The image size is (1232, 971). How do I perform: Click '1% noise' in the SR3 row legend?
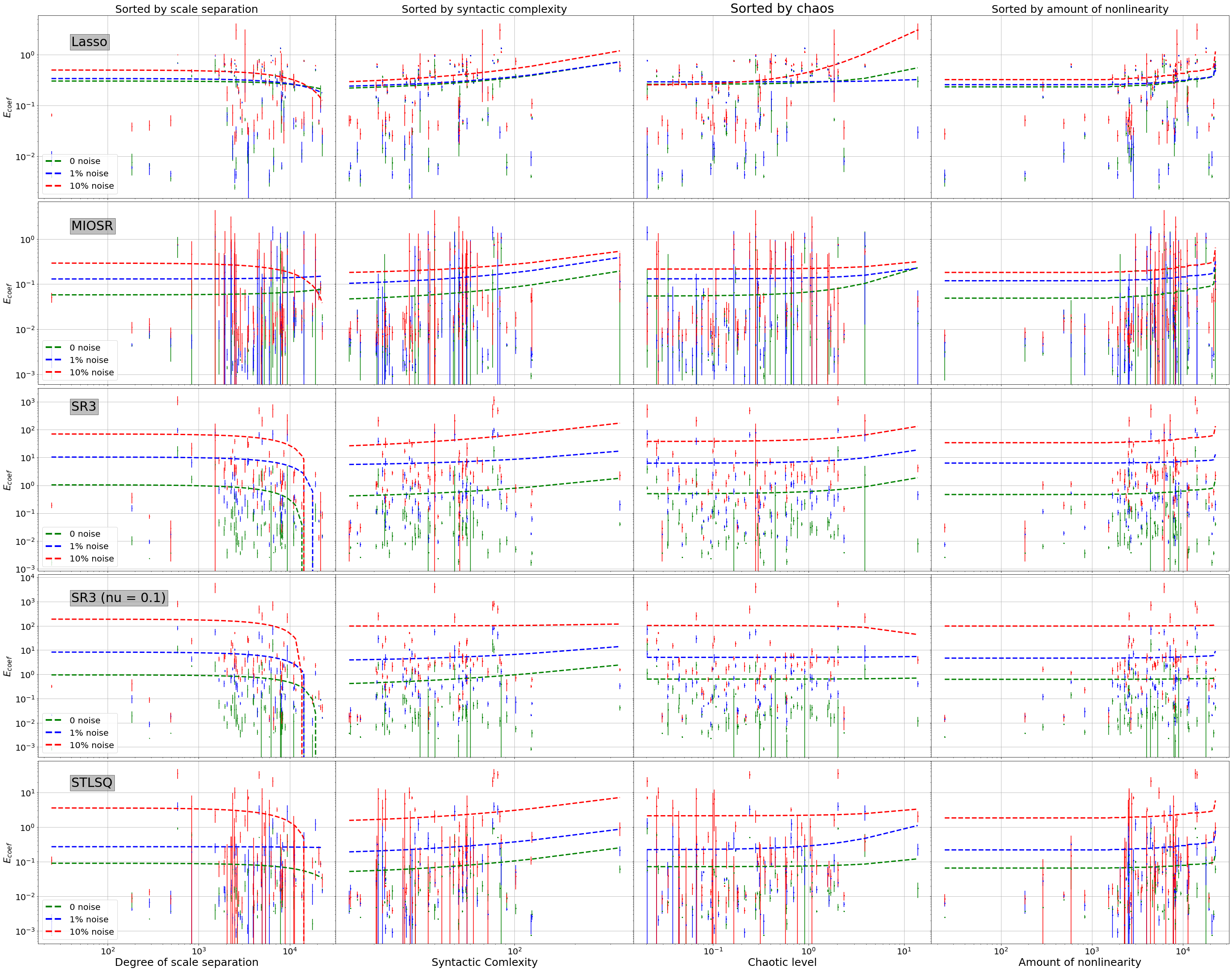(x=89, y=546)
